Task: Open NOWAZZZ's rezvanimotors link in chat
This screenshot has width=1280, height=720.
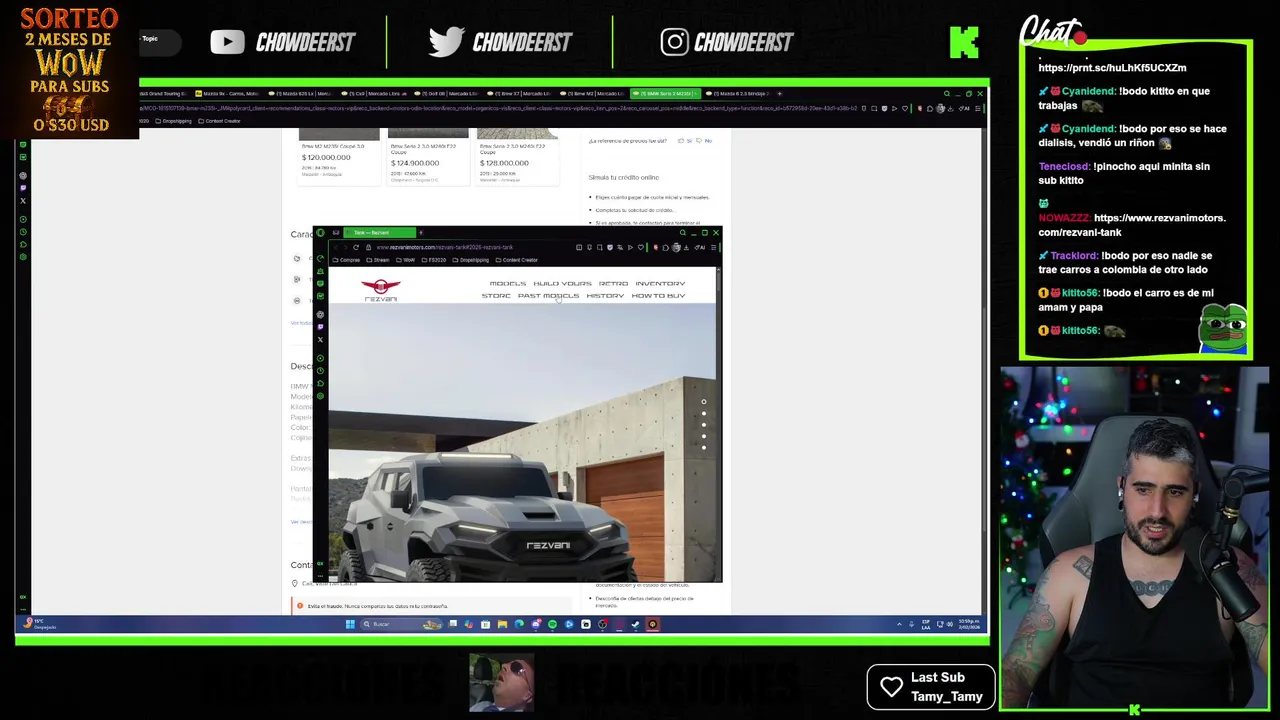Action: click(x=1132, y=225)
